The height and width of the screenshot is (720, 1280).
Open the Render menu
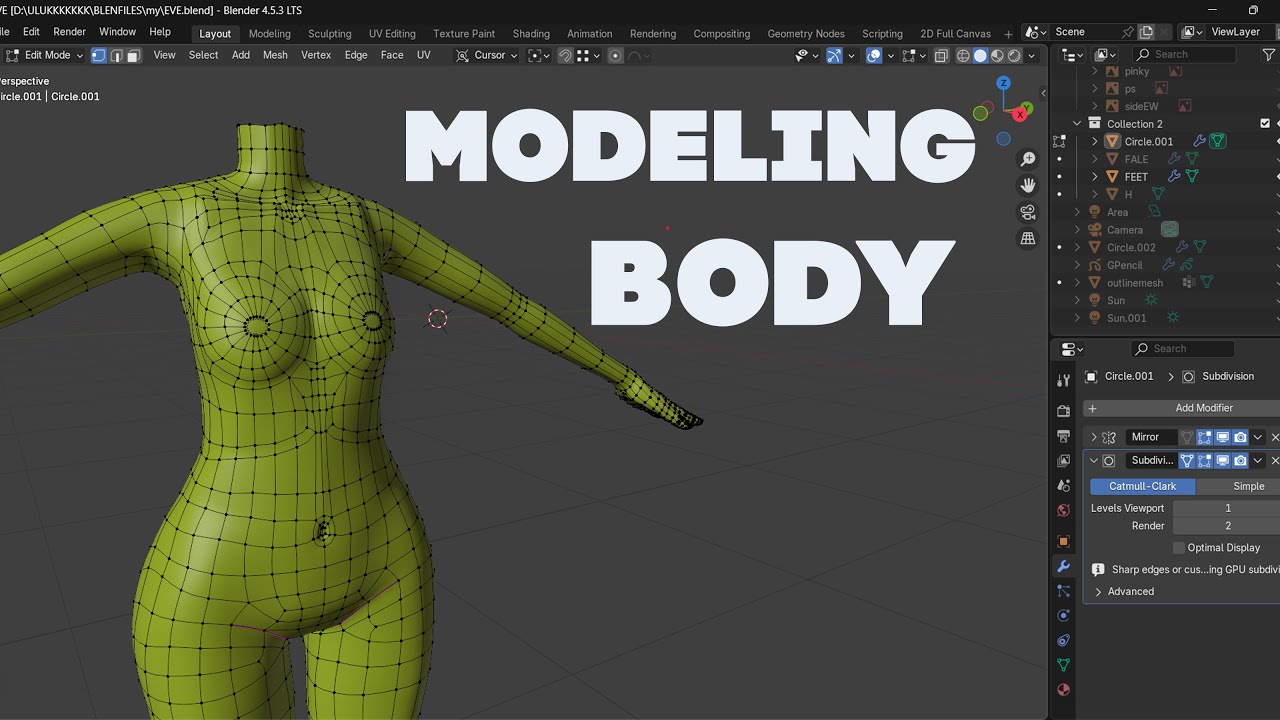pyautogui.click(x=69, y=32)
